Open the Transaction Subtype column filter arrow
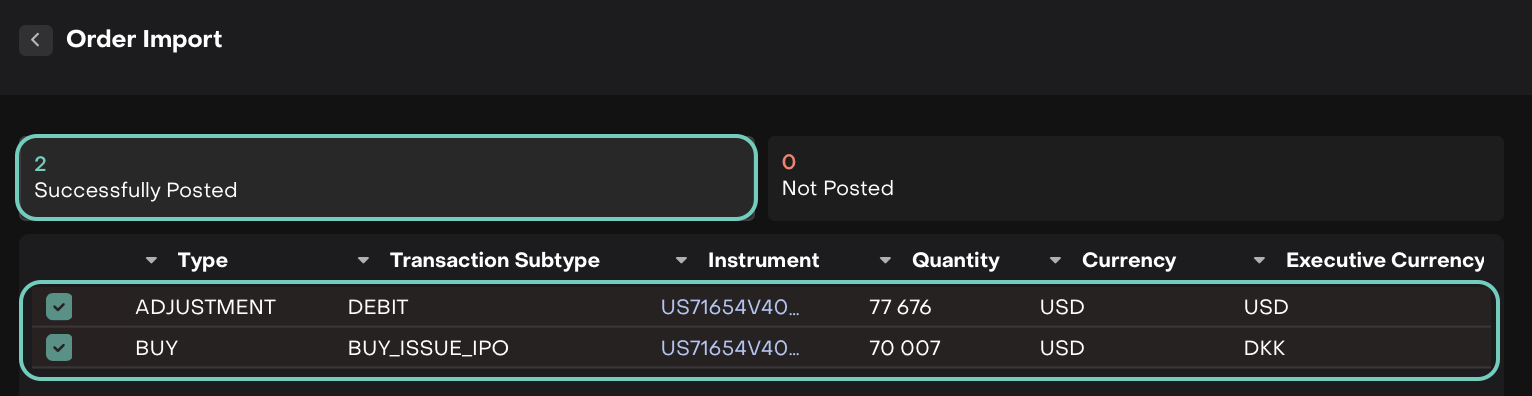The image size is (1532, 396). pyautogui.click(x=363, y=261)
